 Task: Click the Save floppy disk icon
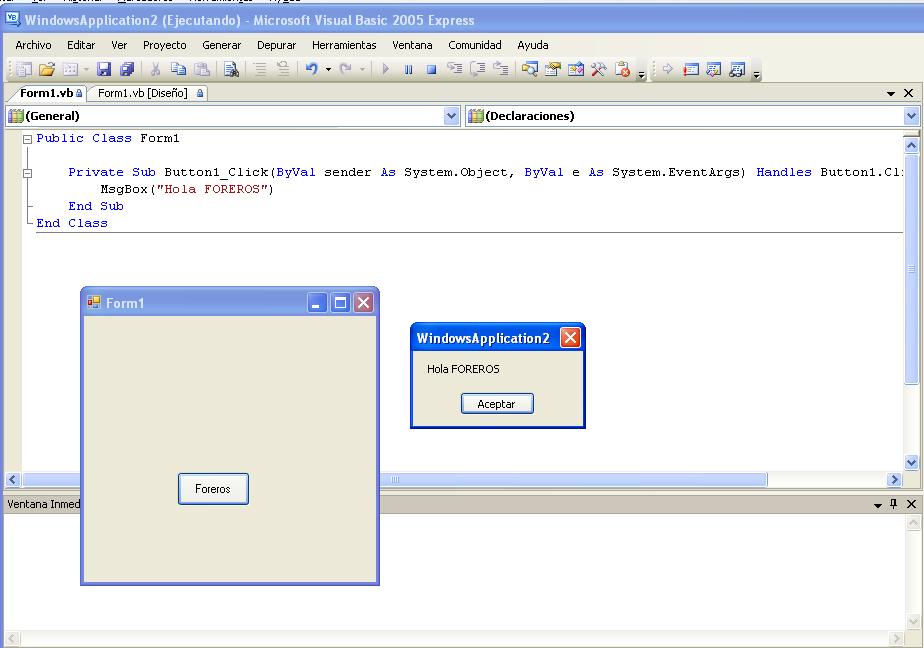click(x=104, y=70)
